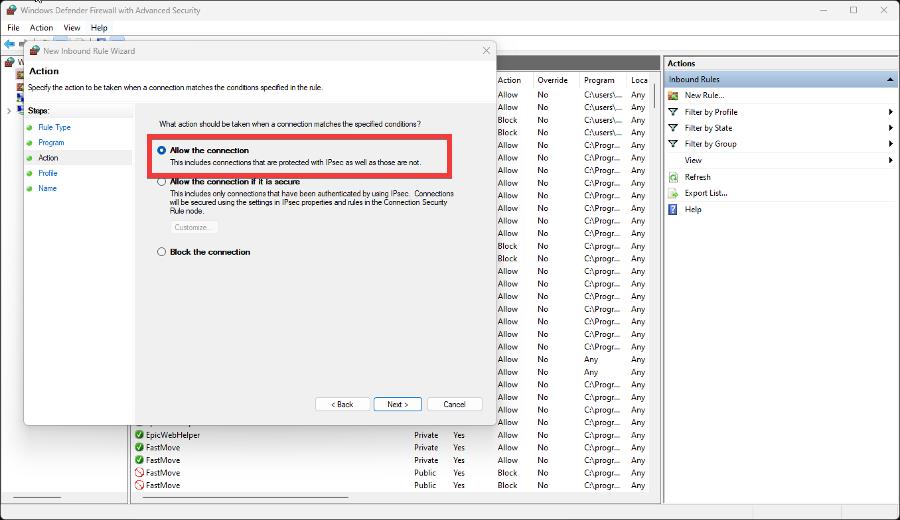Click Export List... action
Image resolution: width=900 pixels, height=520 pixels.
tap(706, 193)
